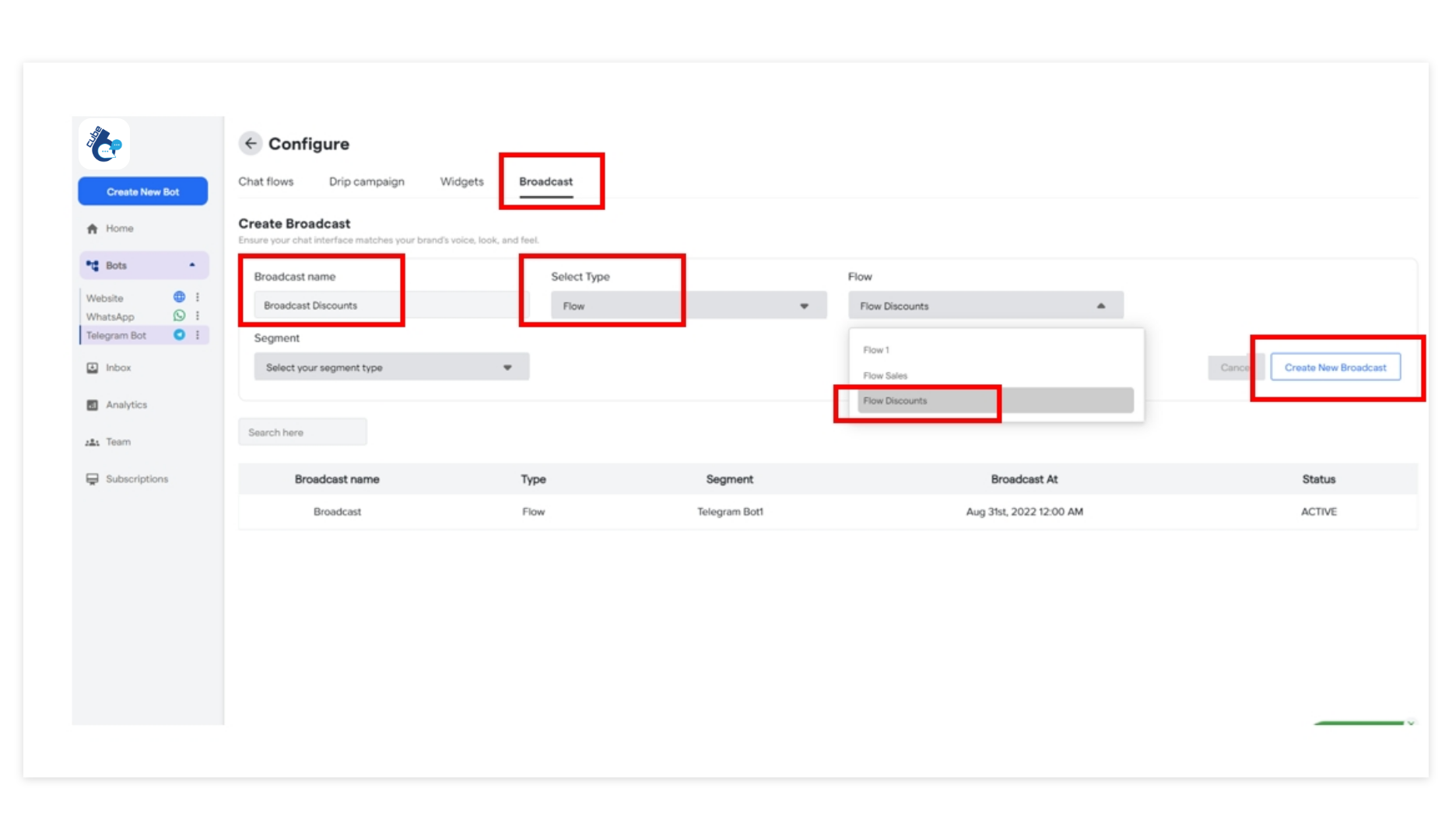Open Subscriptions in the sidebar
The width and height of the screenshot is (1452, 840).
click(x=137, y=479)
